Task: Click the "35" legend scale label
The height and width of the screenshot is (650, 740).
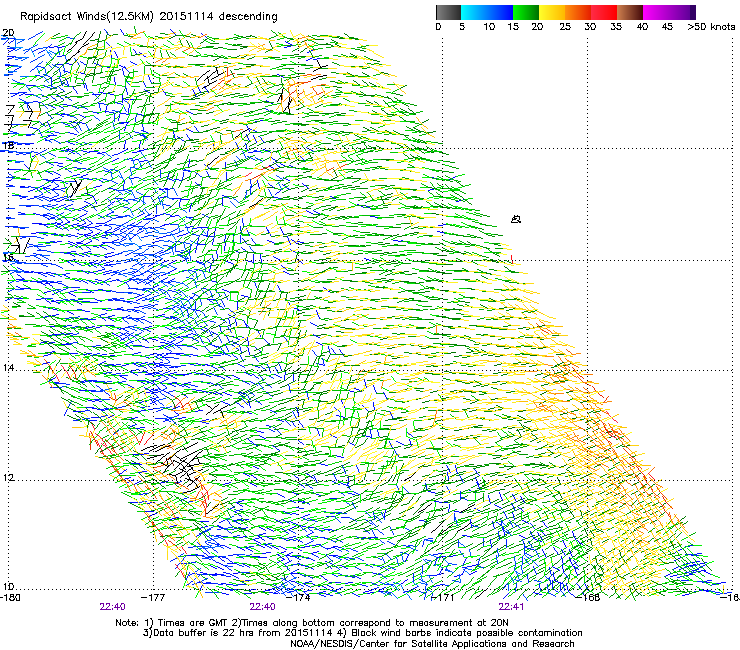Action: tap(616, 27)
